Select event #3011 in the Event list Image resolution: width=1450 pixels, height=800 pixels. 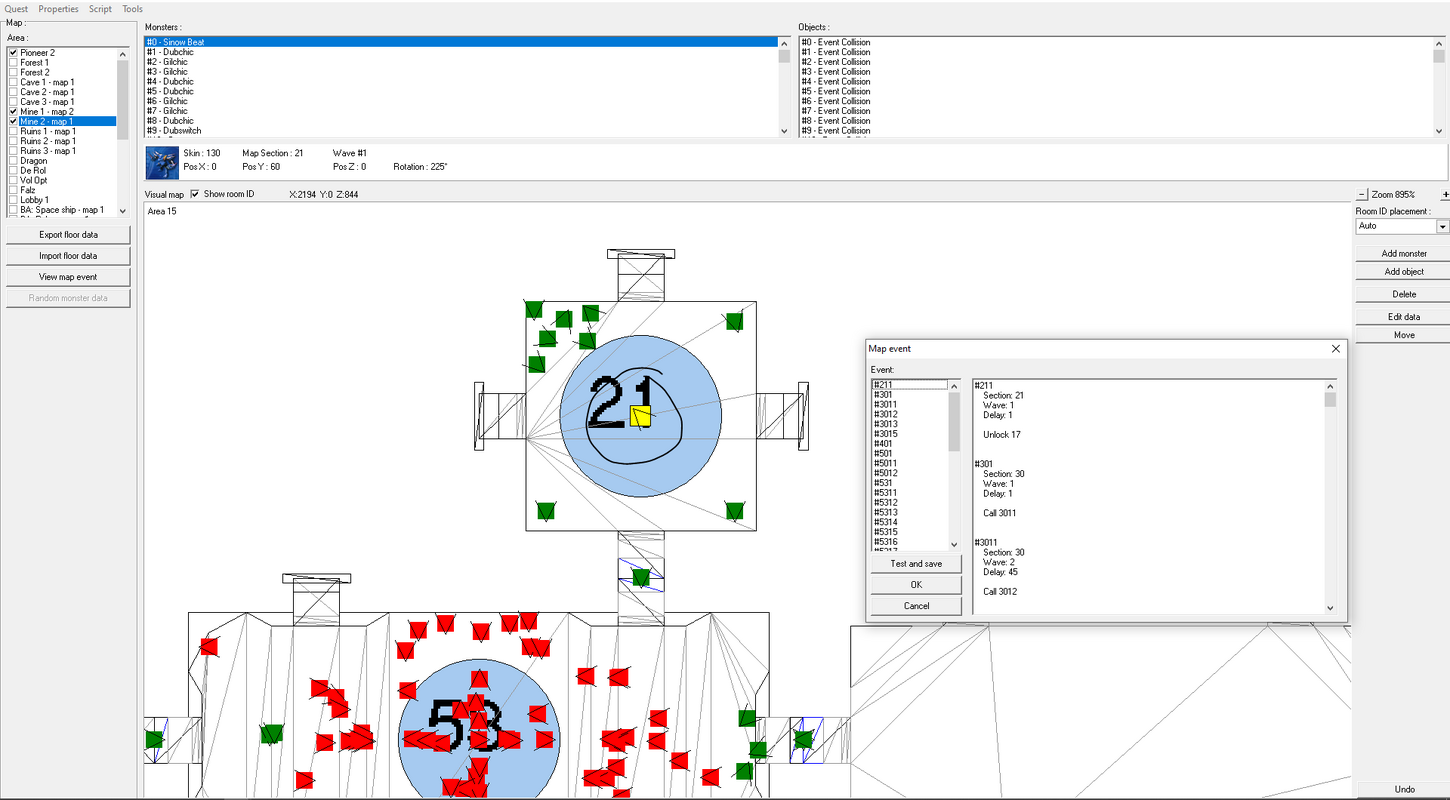pyautogui.click(x=885, y=404)
